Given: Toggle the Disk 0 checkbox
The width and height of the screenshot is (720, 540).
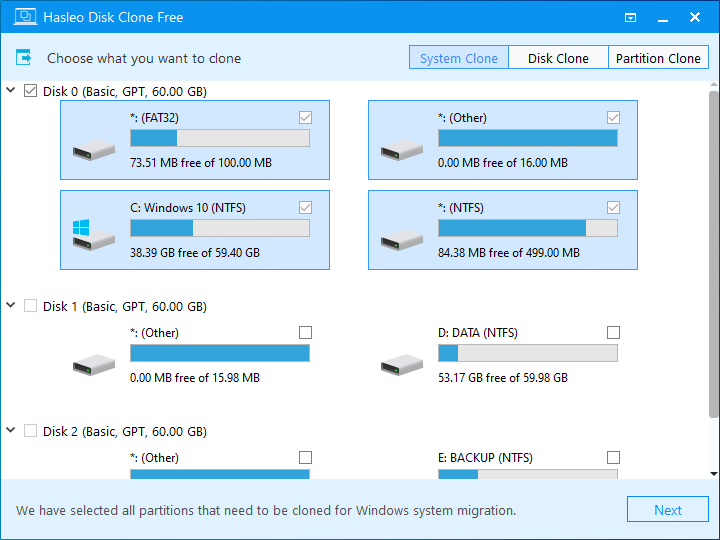Looking at the screenshot, I should point(30,90).
